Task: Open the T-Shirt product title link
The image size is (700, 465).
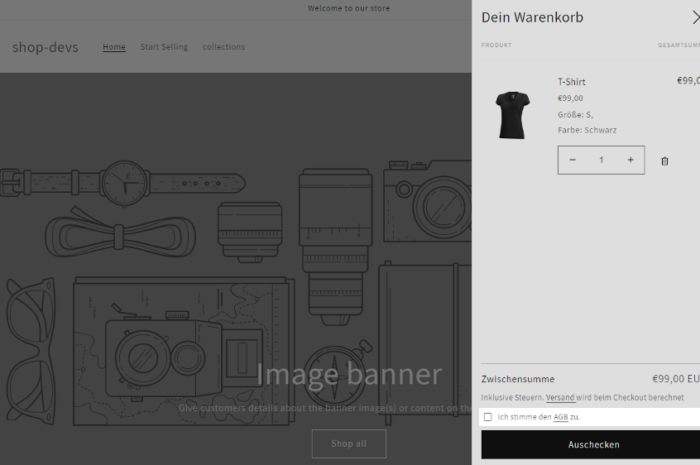Action: tap(571, 82)
